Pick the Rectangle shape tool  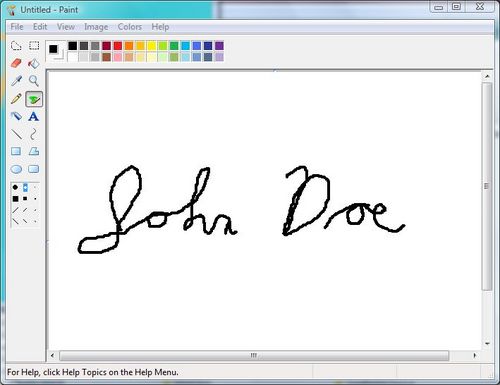point(16,151)
